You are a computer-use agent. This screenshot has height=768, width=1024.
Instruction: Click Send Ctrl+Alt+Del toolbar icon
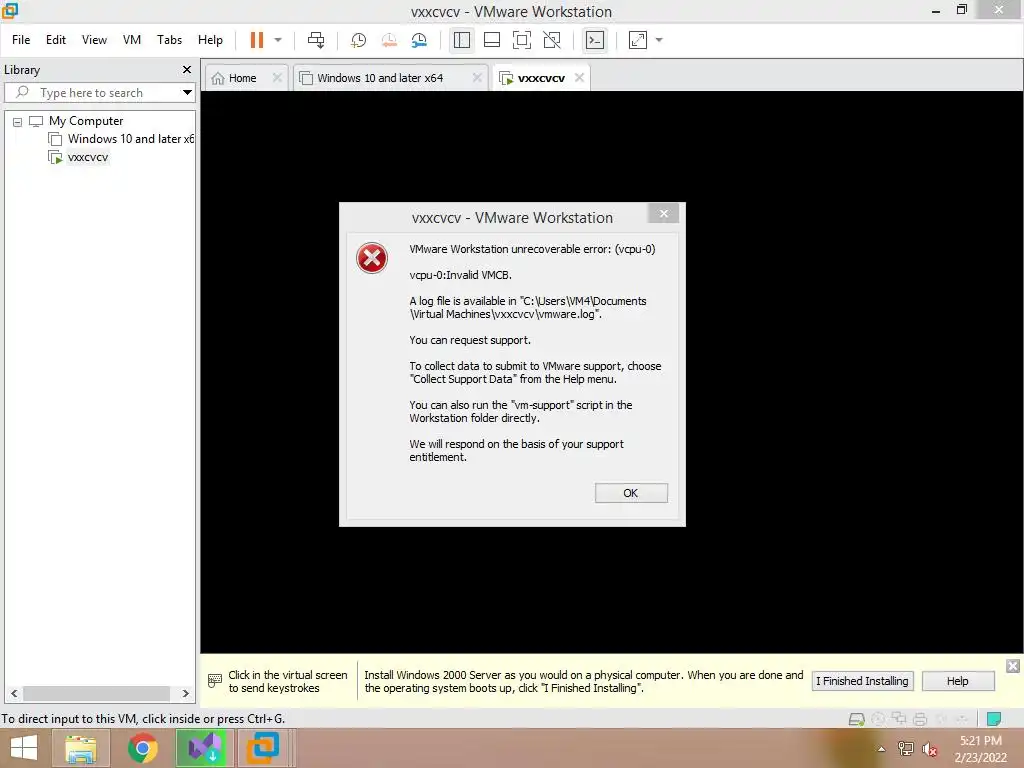pyautogui.click(x=316, y=40)
